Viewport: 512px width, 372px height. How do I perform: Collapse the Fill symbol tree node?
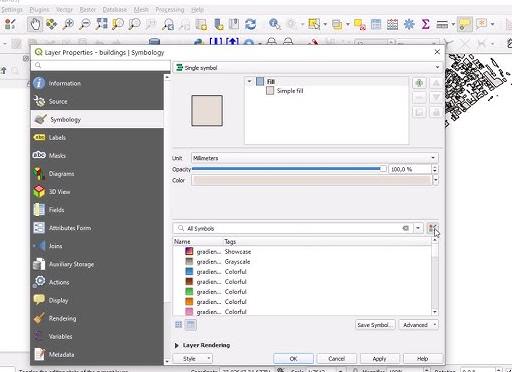pyautogui.click(x=249, y=81)
